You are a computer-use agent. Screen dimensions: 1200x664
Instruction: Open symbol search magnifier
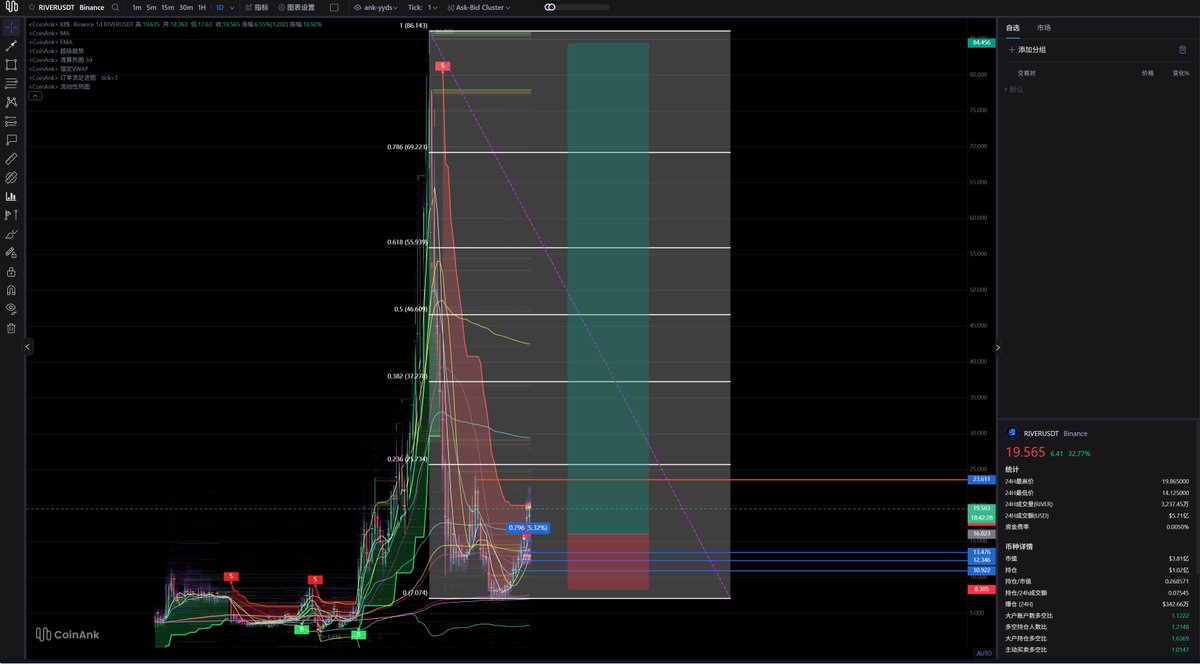(x=116, y=7)
